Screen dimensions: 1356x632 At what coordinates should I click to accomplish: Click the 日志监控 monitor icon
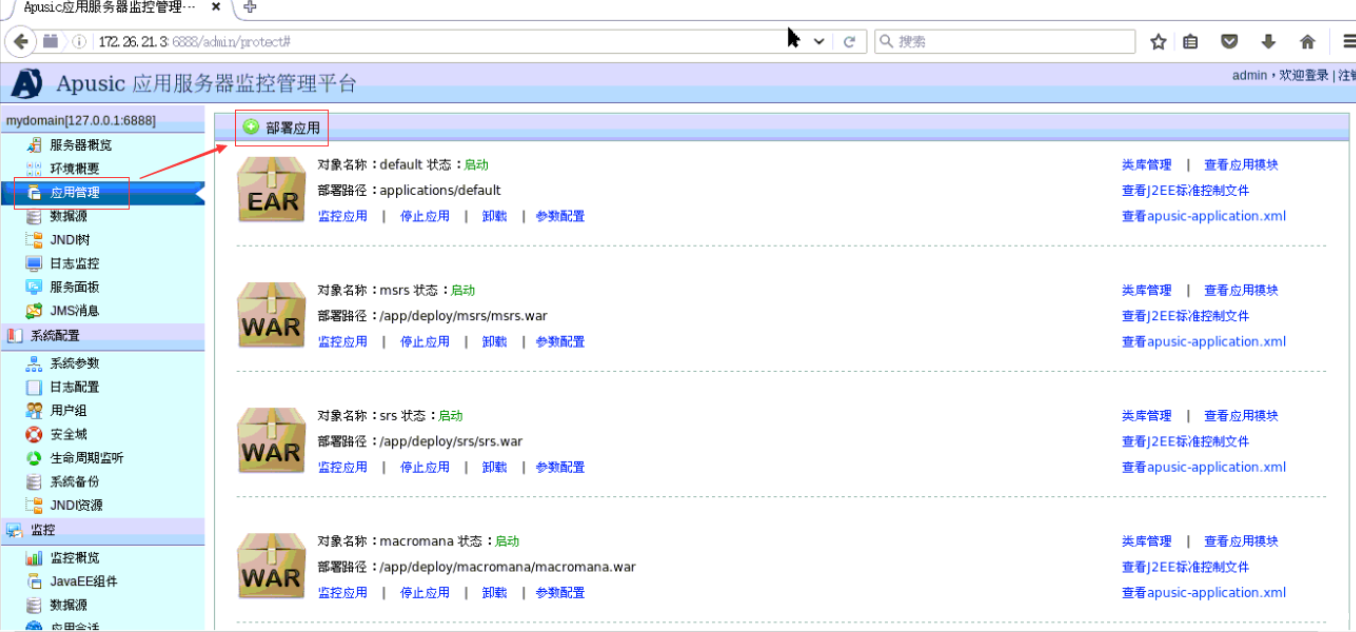(x=34, y=264)
